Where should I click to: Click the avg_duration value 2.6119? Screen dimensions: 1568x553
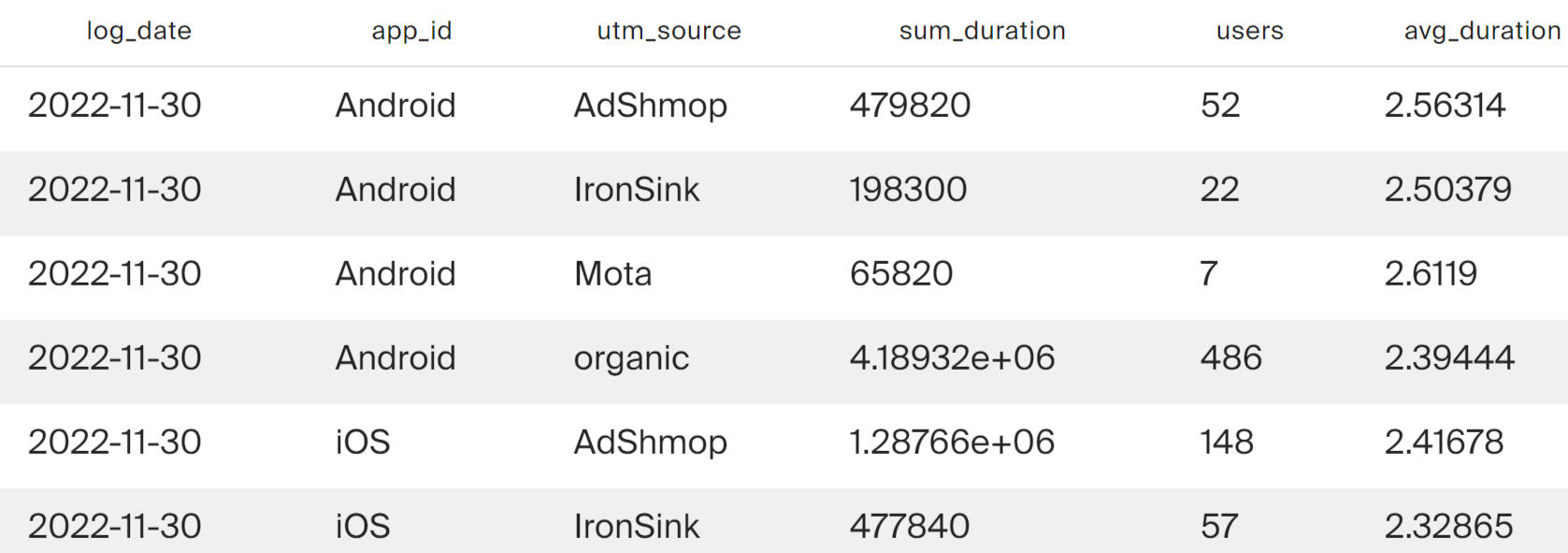click(1431, 273)
